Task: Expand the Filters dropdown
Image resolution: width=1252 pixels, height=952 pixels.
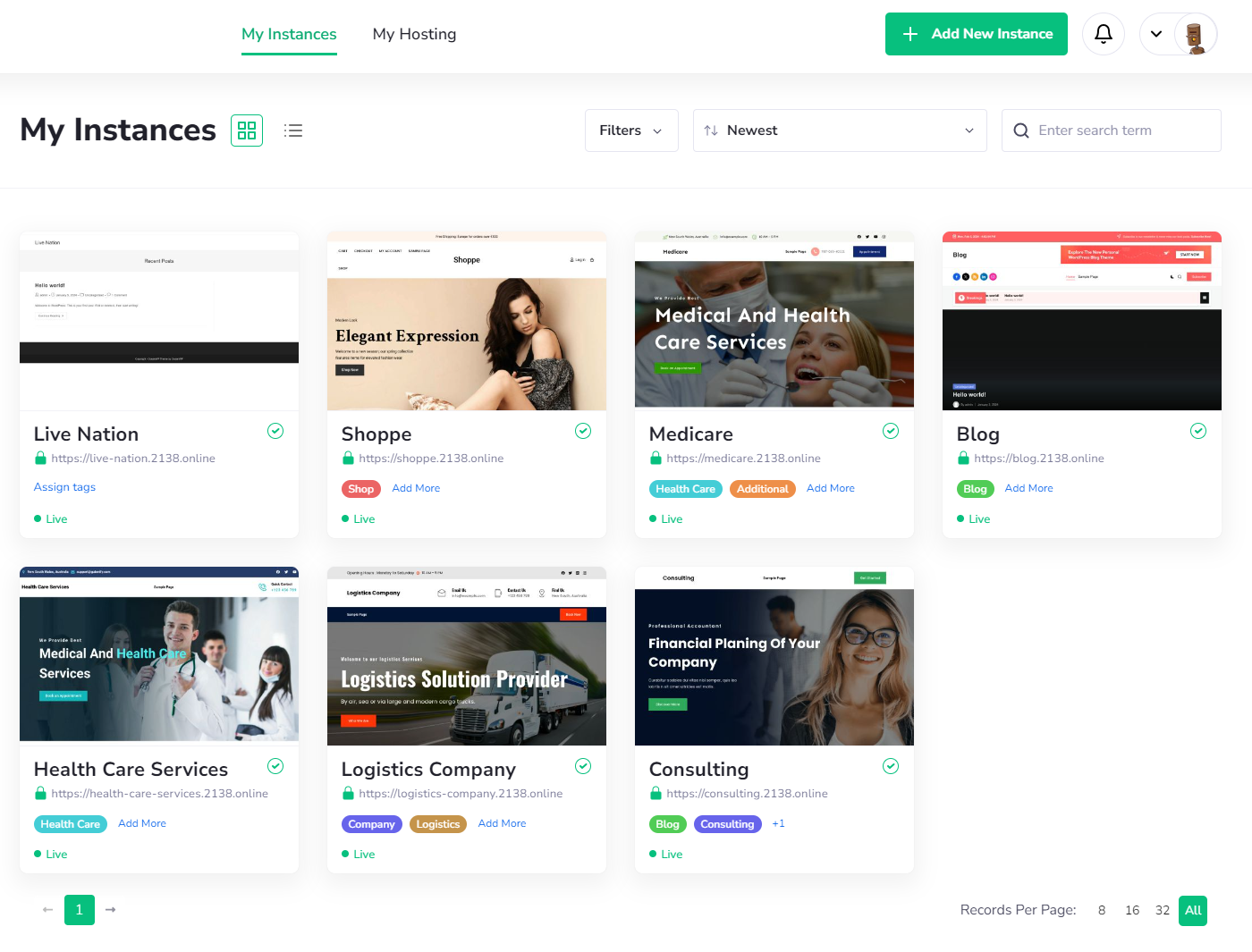Action: [630, 131]
